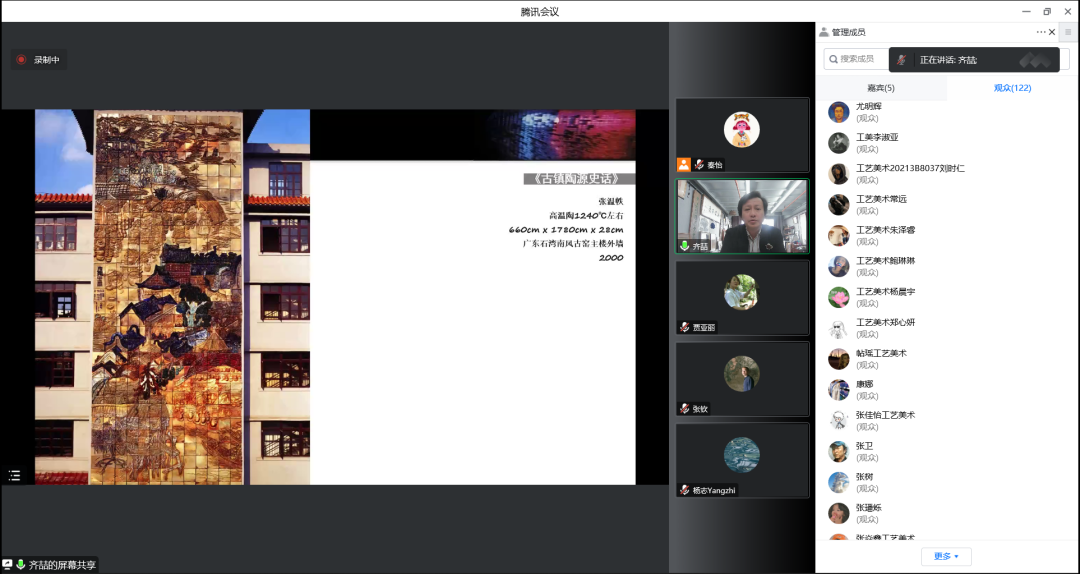Click the 搜索成员 search field
This screenshot has height=574, width=1080.
point(855,60)
